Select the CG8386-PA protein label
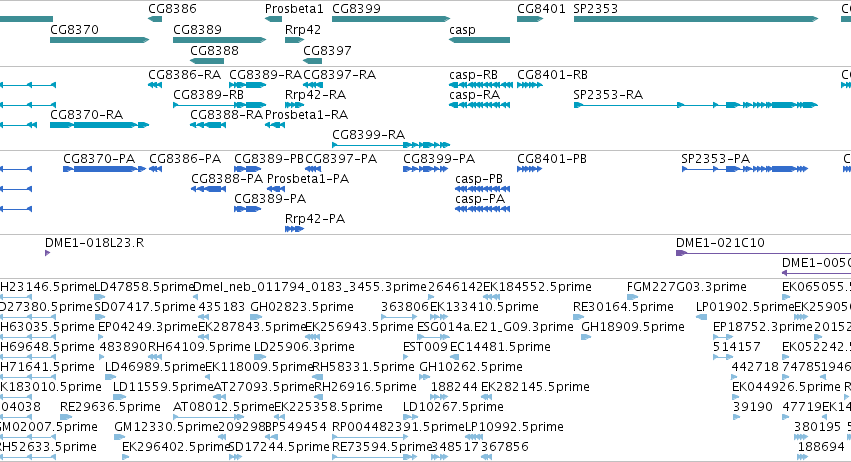Screen dimensions: 851x462 point(185,159)
